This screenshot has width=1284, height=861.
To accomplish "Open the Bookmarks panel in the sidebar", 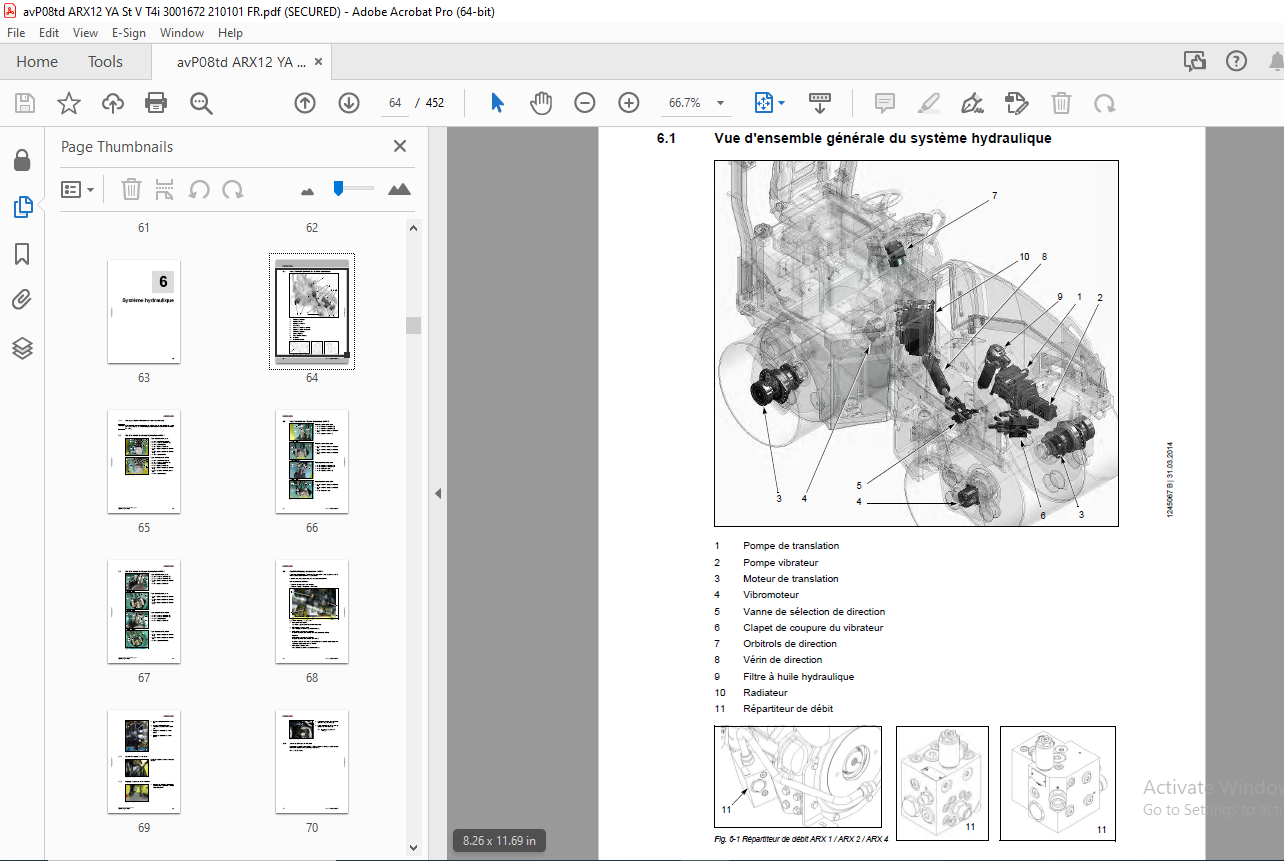I will [x=22, y=254].
